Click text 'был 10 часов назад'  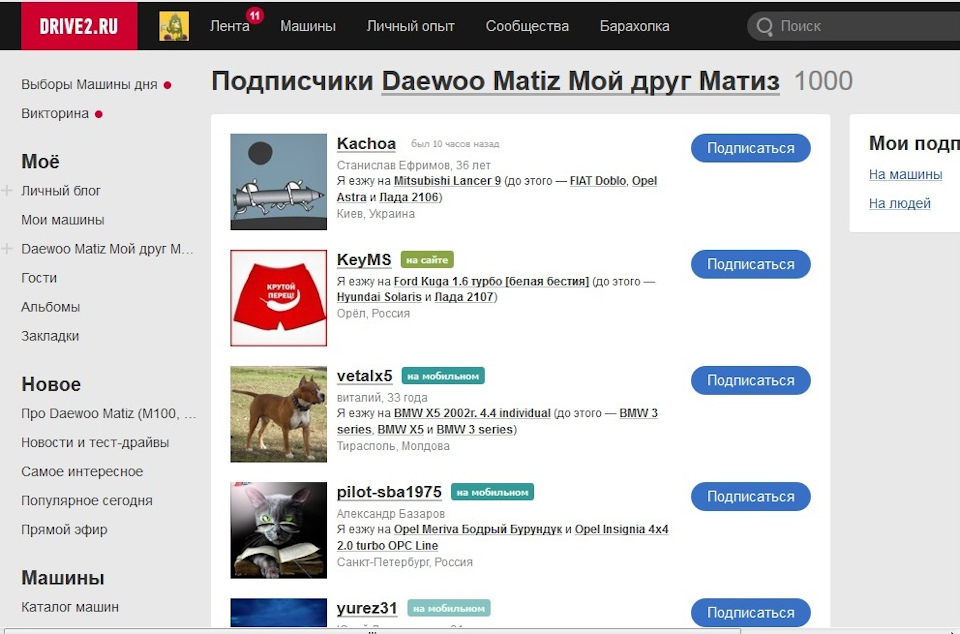[455, 144]
